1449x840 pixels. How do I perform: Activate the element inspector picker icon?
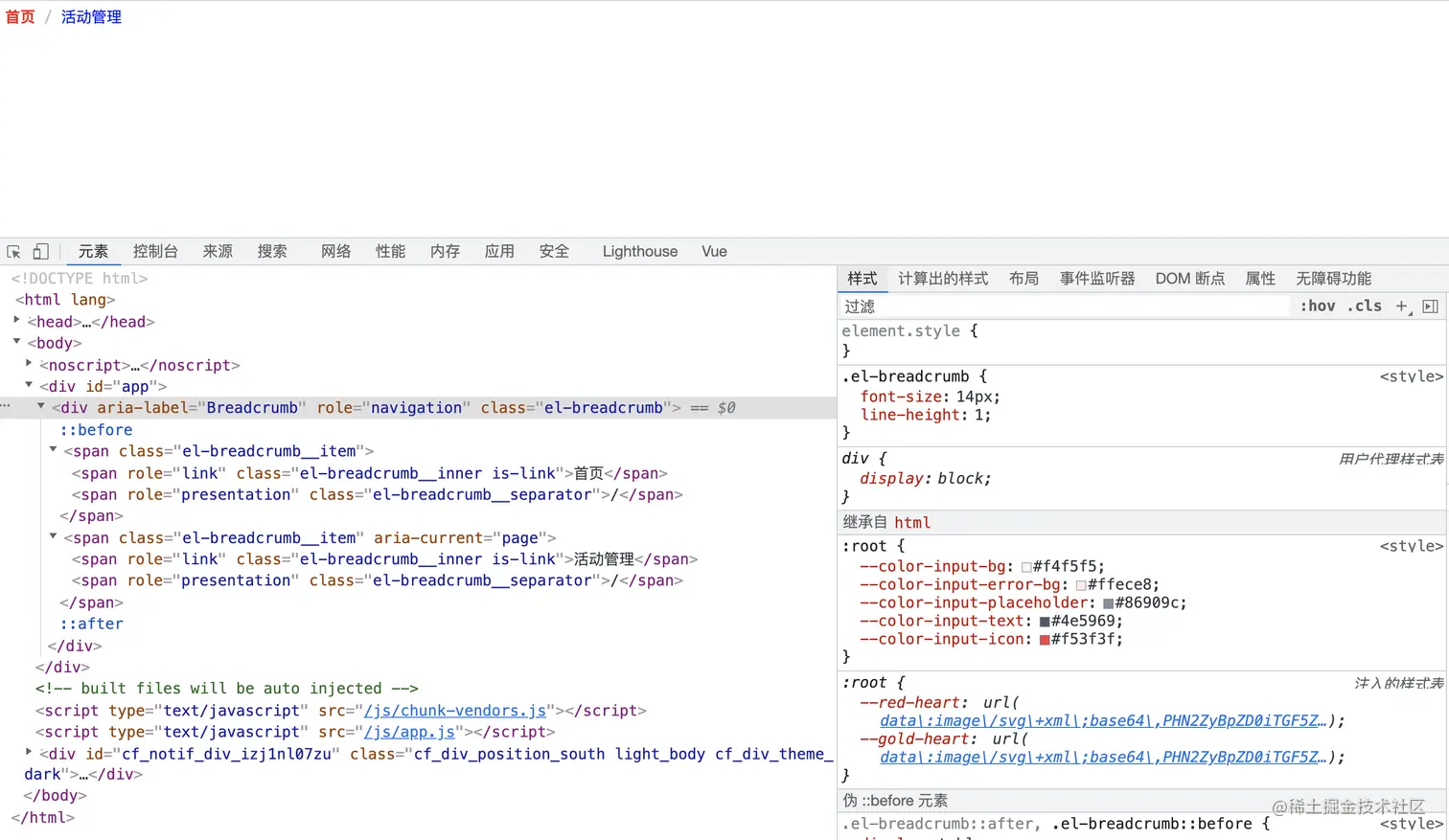point(13,252)
